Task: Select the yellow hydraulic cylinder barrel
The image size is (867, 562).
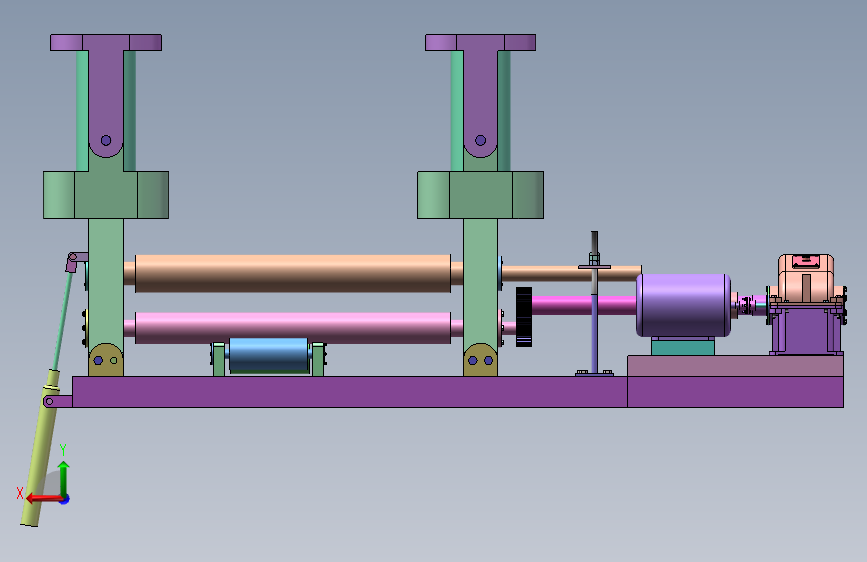Action: click(40, 449)
